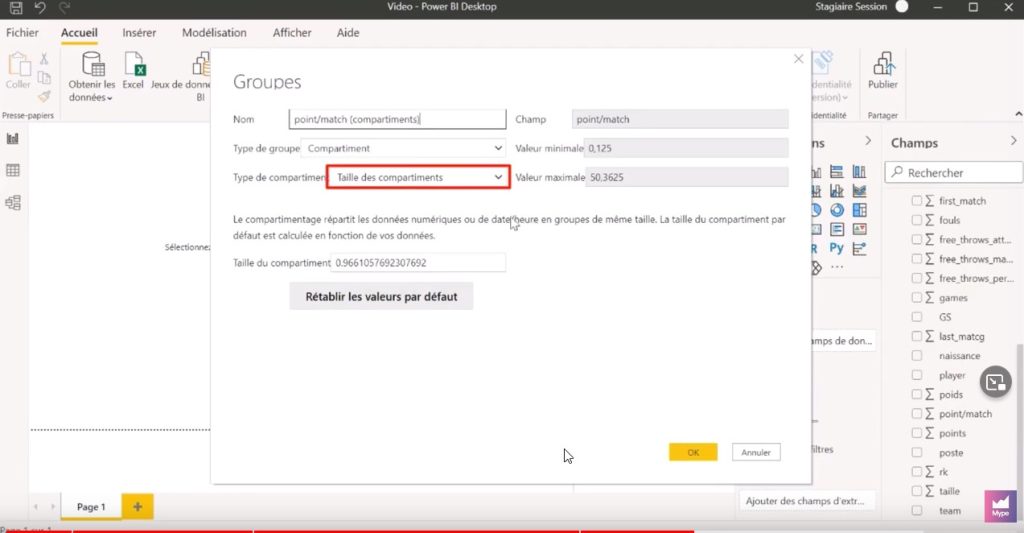Screen dimensions: 1024x533
Task: Check the games field
Action: point(917,297)
